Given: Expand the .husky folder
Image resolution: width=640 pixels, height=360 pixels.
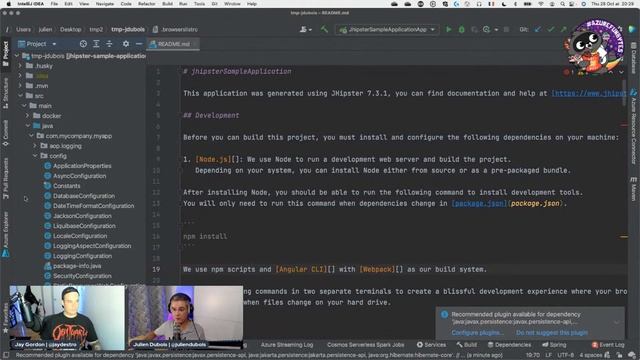Looking at the screenshot, I should [x=20, y=66].
